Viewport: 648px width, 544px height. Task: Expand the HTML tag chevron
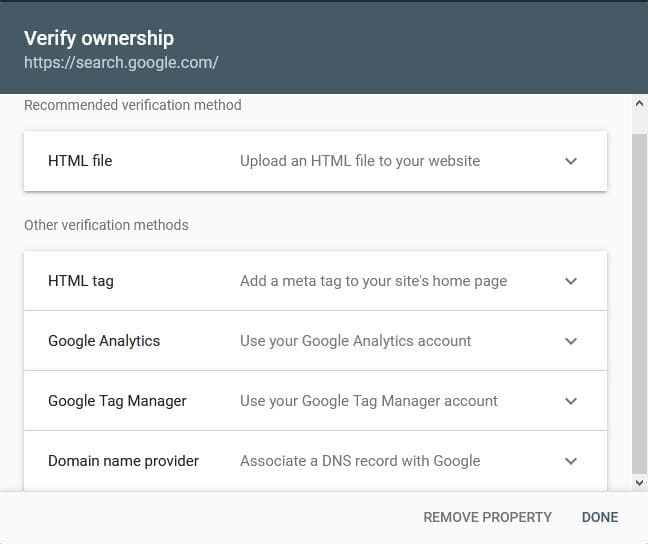pos(571,281)
